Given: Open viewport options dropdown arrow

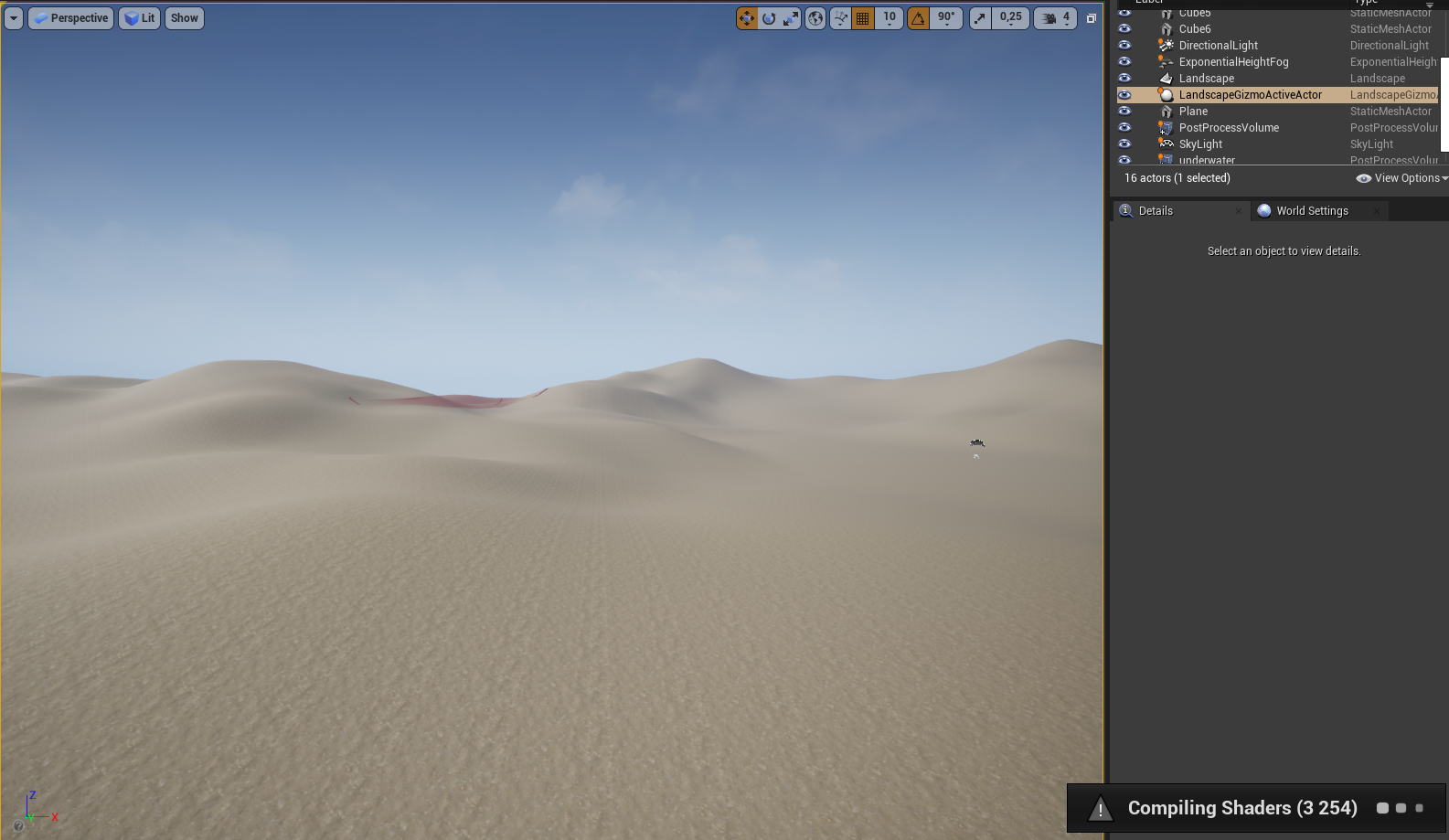Looking at the screenshot, I should coord(14,18).
